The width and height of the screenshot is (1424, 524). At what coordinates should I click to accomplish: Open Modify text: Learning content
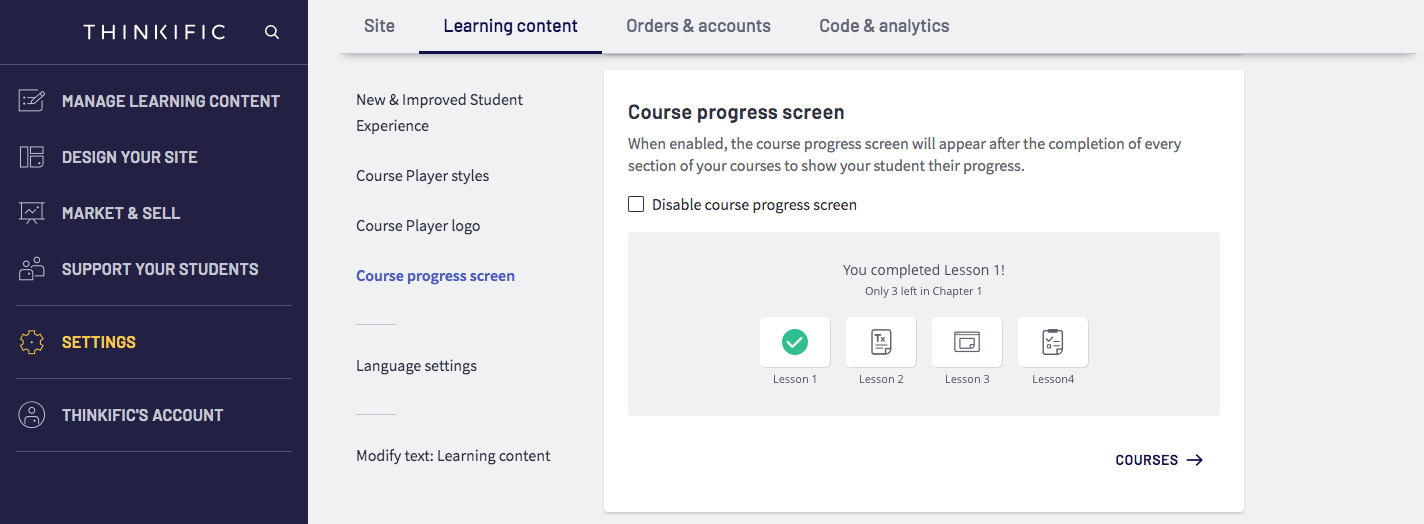453,456
